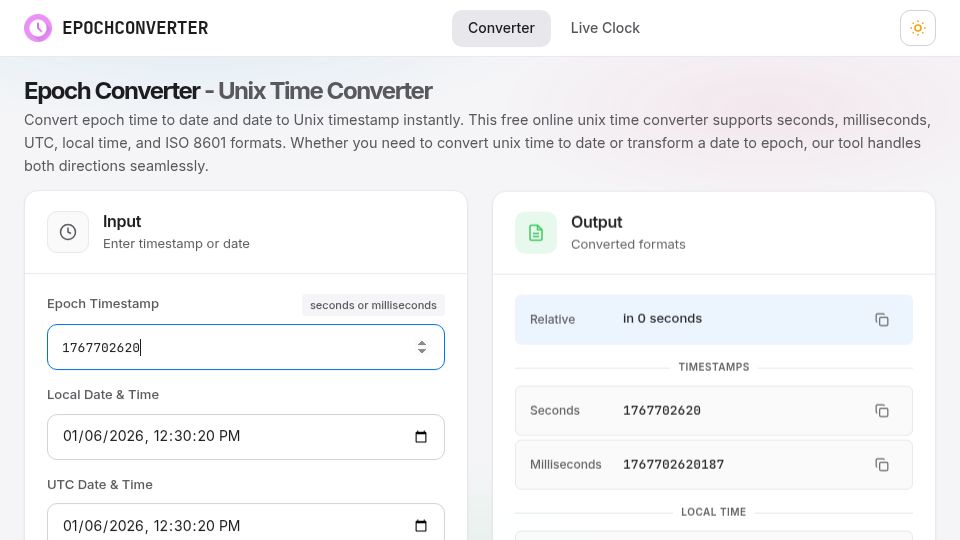Select the Milliseconds value 1767702620187
960x540 pixels.
(x=673, y=465)
